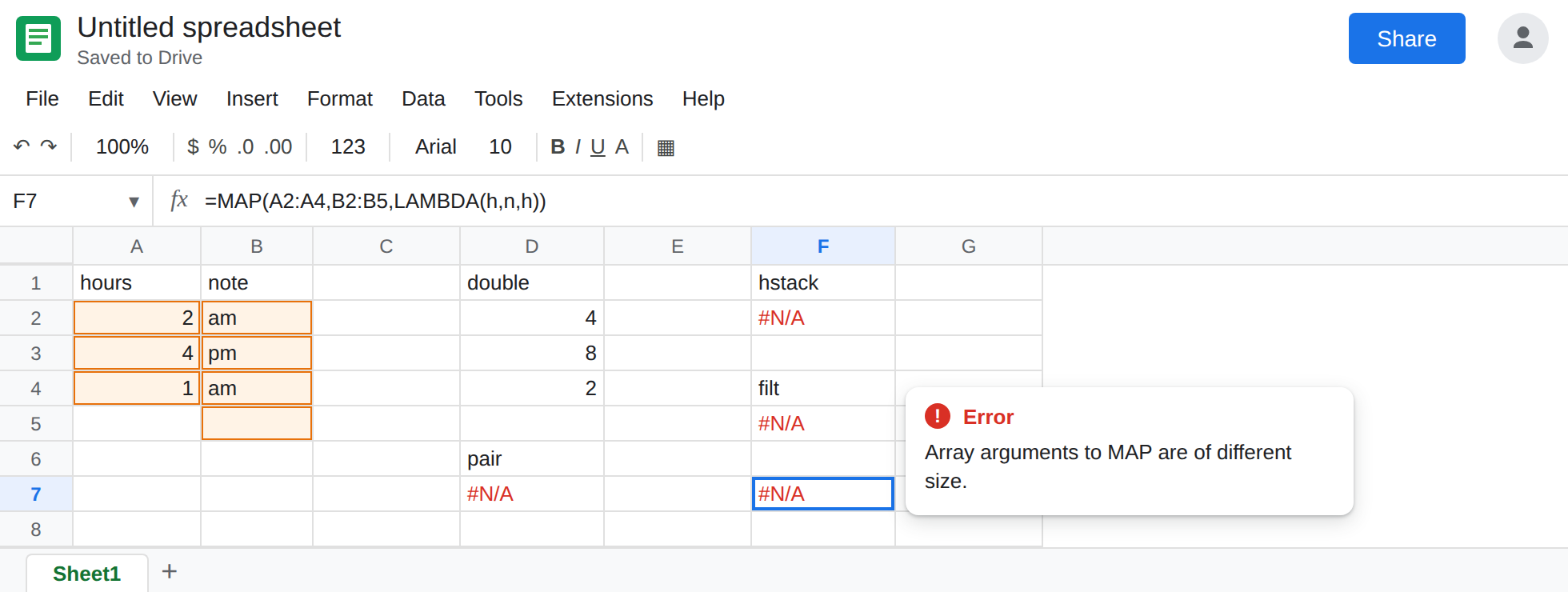Screen dimensions: 1568x592
Task: Select column B header
Action: tap(257, 246)
